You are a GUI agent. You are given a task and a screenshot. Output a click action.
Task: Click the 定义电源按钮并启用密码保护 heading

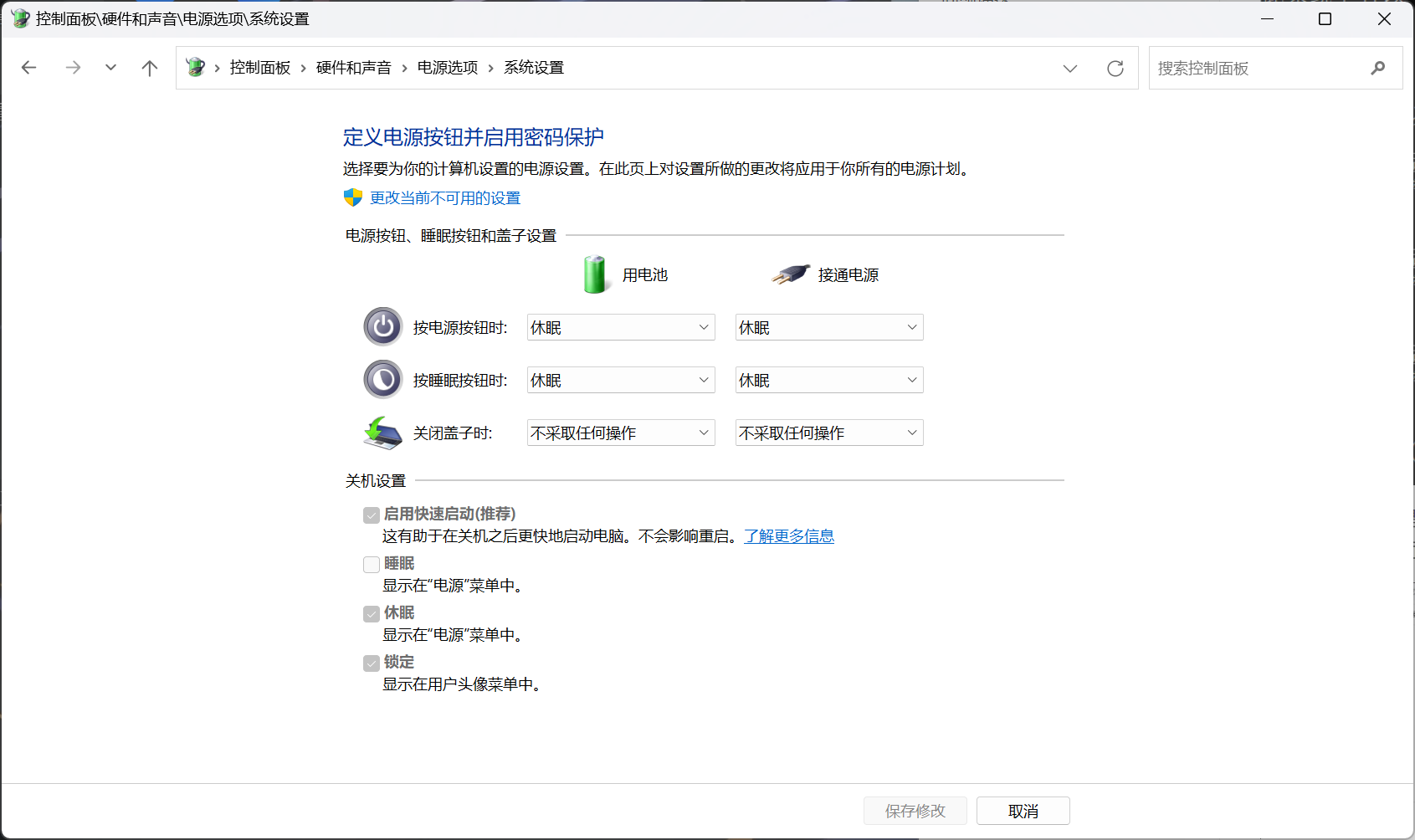(474, 137)
